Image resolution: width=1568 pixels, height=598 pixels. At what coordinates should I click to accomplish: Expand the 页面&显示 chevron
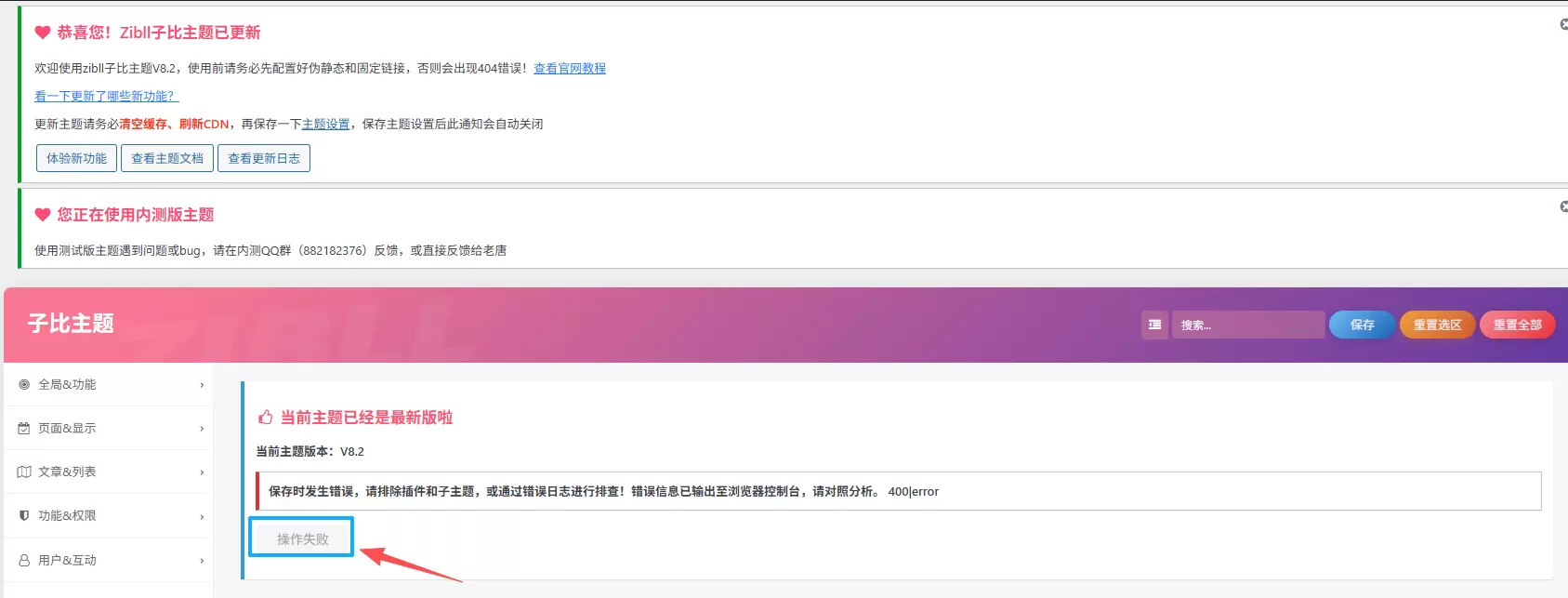202,429
